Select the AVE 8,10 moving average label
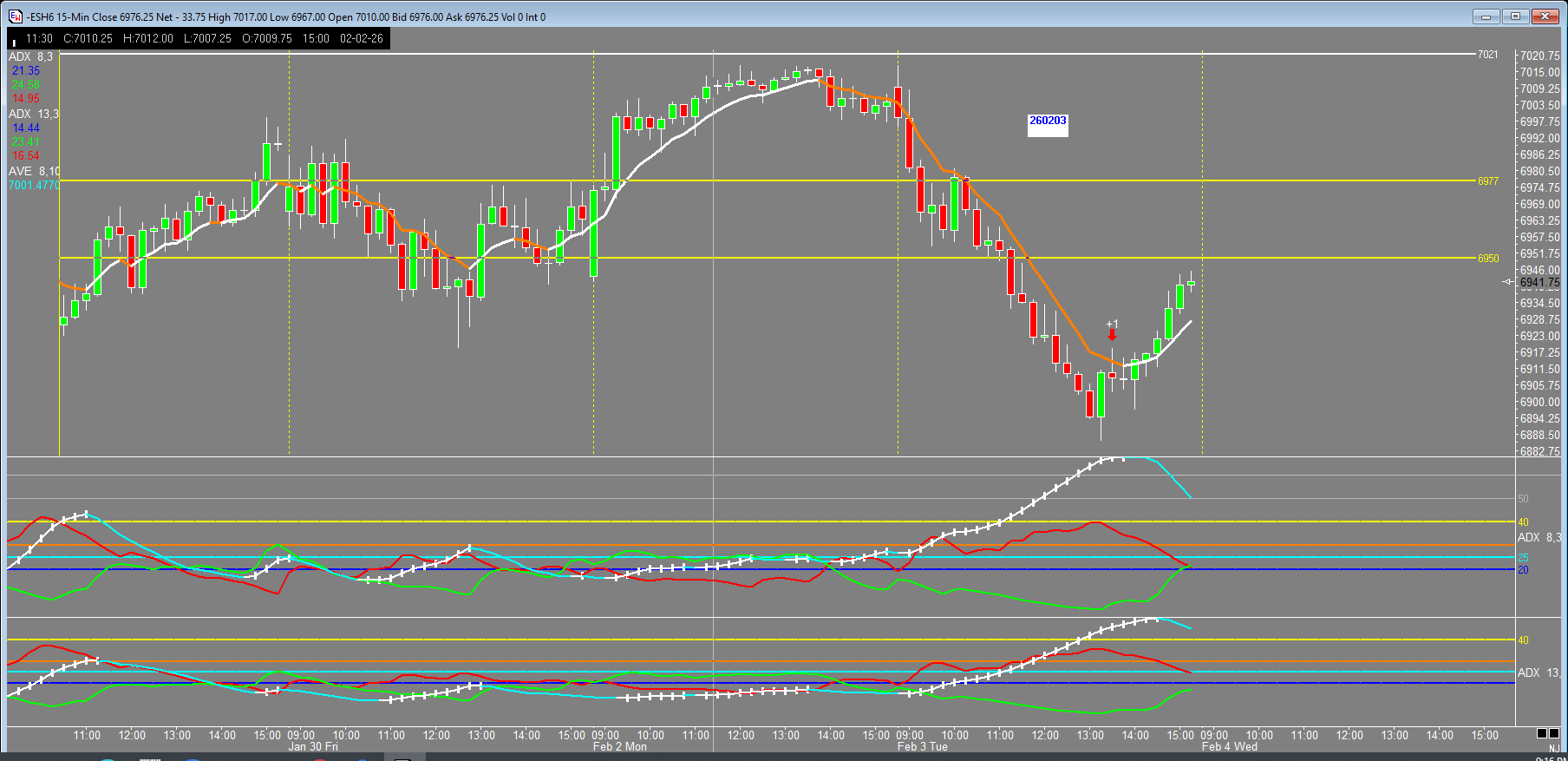Screen dimensions: 1568x761 pos(34,171)
